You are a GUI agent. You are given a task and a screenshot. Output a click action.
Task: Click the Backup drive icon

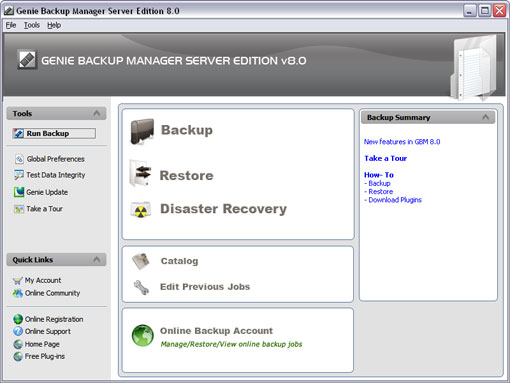coord(142,131)
